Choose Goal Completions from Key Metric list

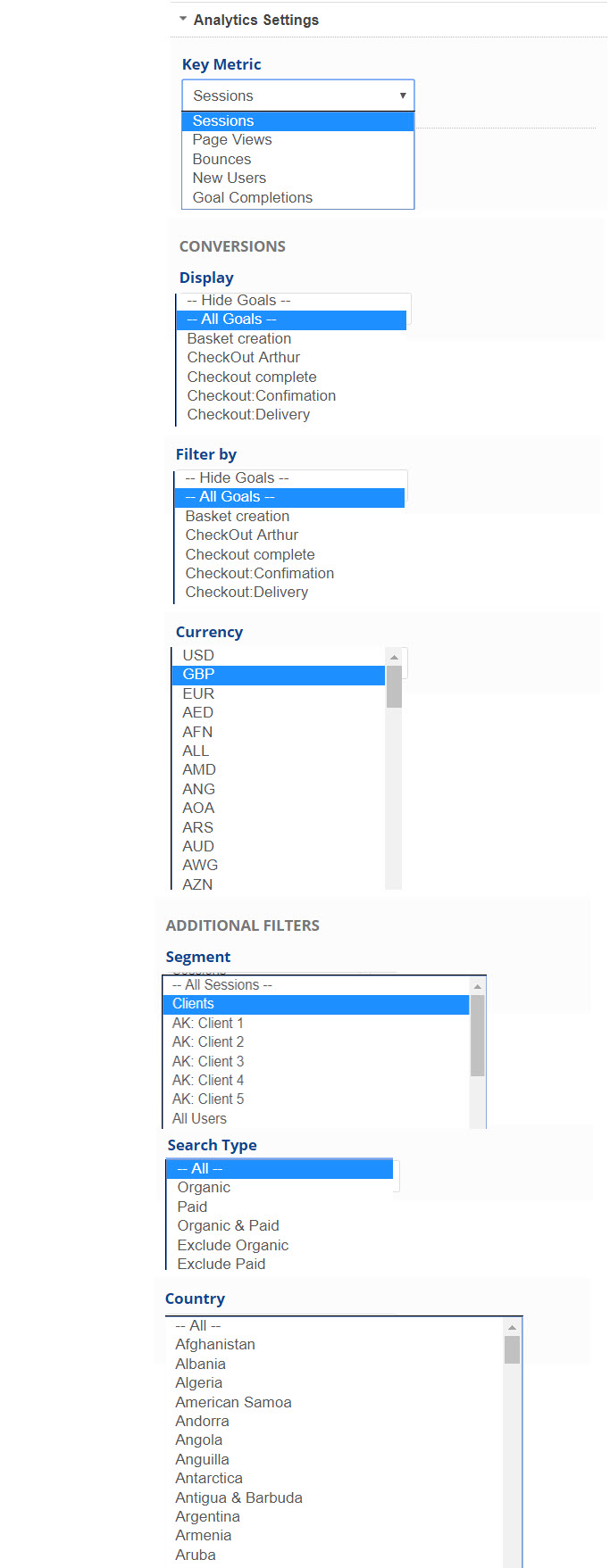[x=253, y=198]
